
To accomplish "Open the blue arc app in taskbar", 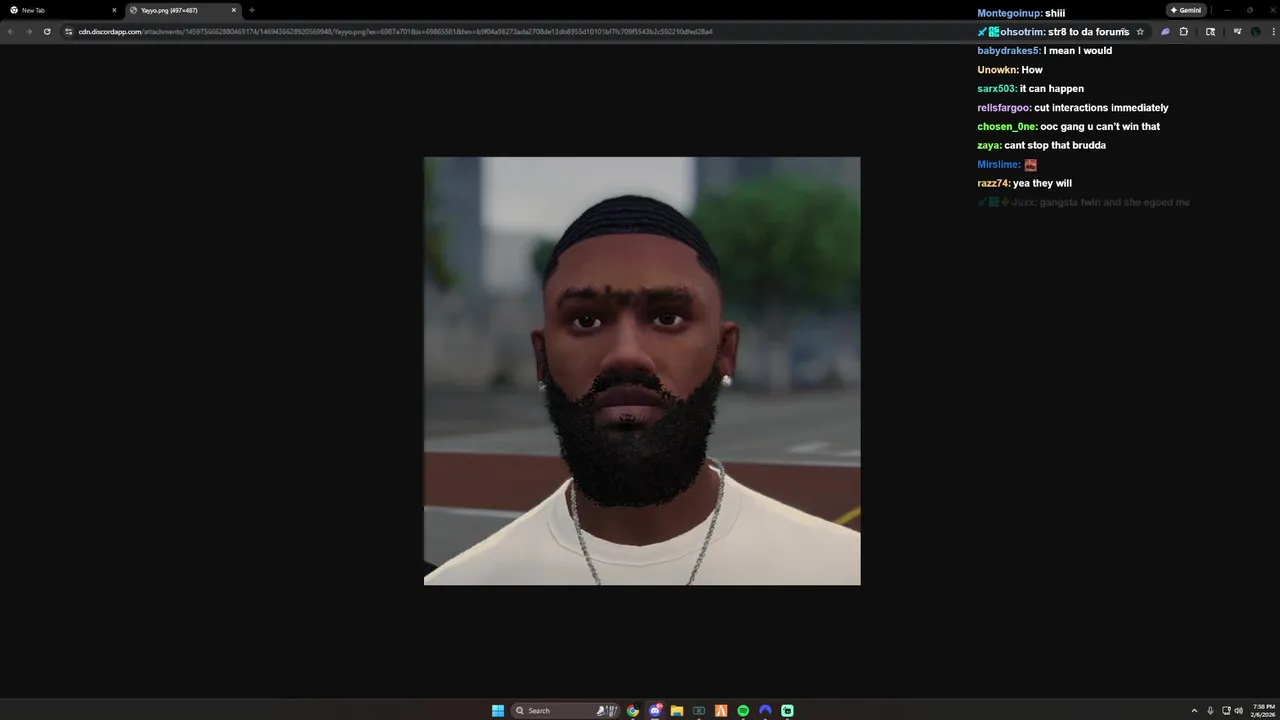I will point(765,710).
